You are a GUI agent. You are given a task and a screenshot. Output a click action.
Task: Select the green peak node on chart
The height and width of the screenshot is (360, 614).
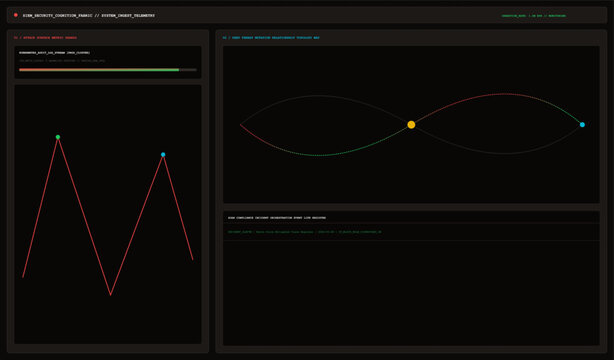(x=58, y=137)
